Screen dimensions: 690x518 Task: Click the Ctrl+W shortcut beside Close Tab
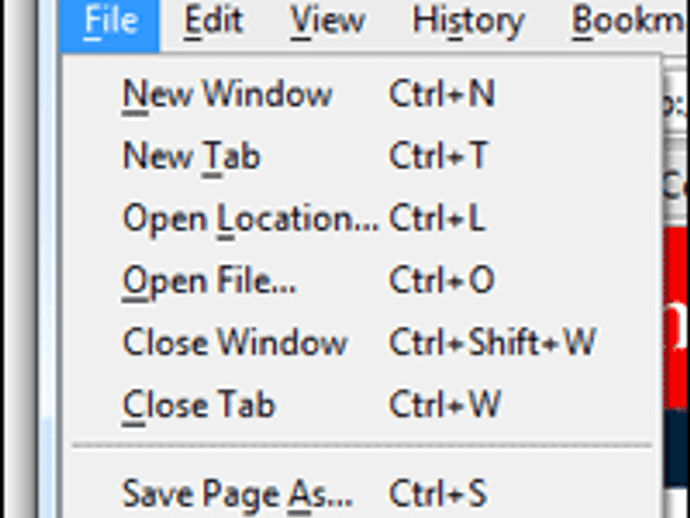pyautogui.click(x=445, y=405)
